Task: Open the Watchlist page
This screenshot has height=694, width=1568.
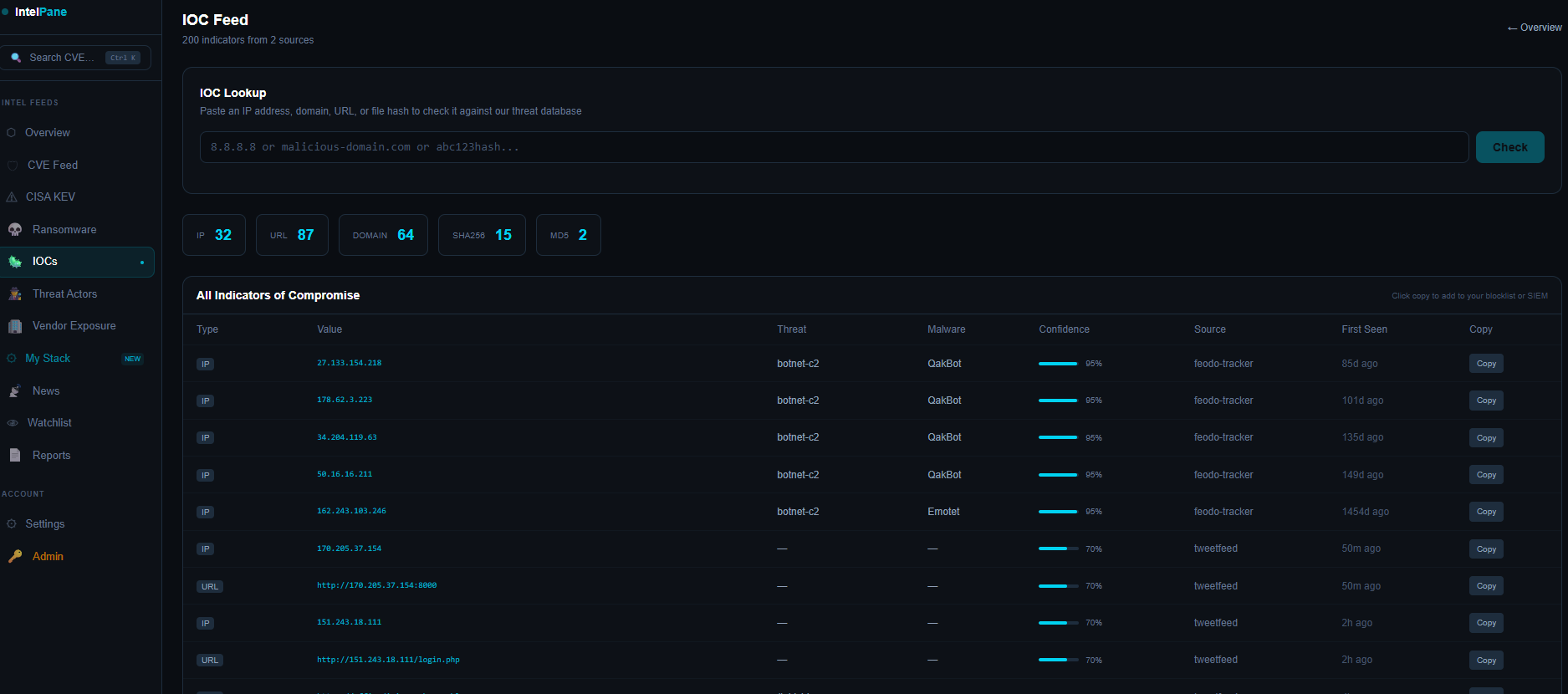Action: coord(77,423)
